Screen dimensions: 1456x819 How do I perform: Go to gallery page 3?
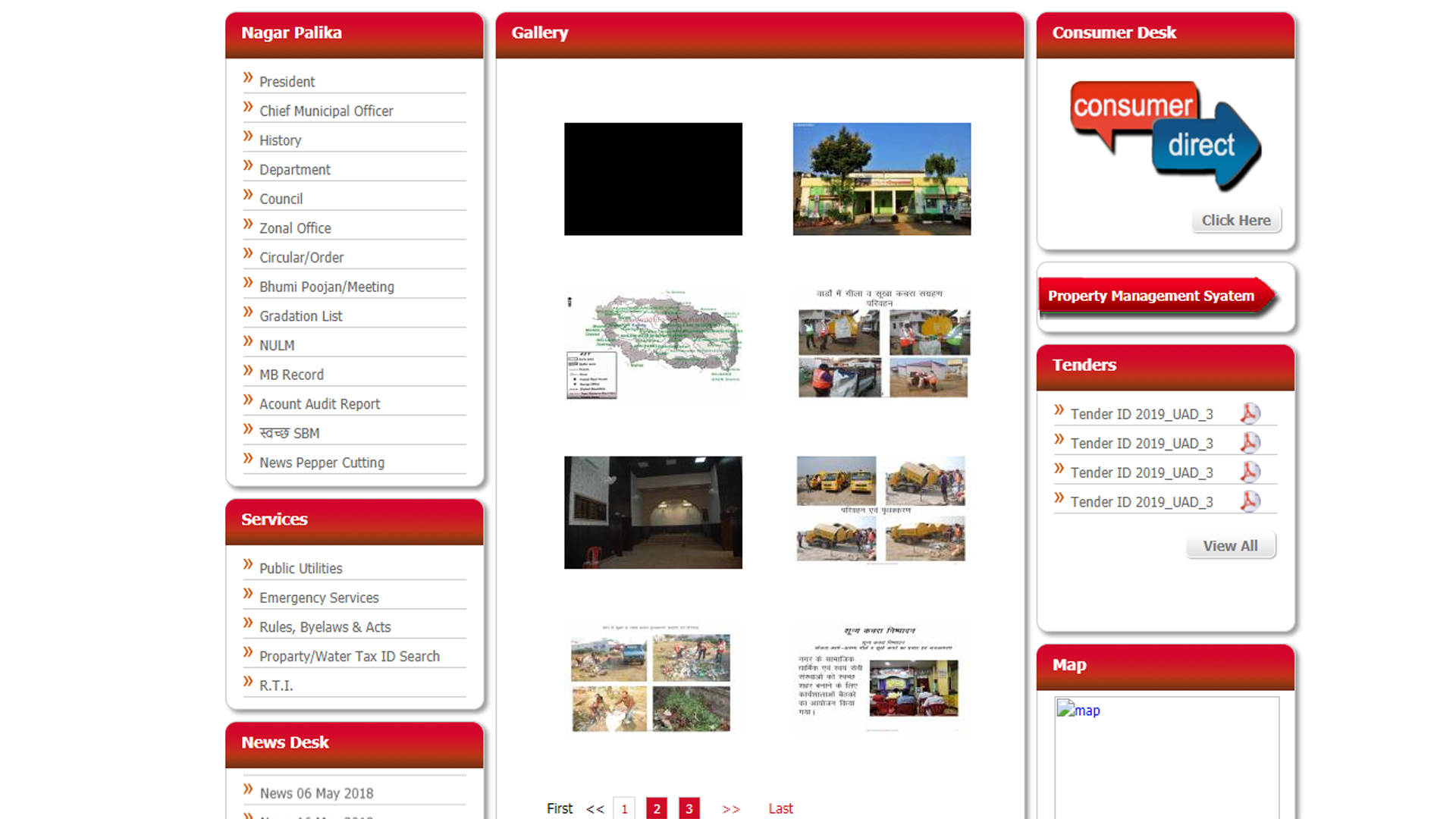[x=689, y=809]
